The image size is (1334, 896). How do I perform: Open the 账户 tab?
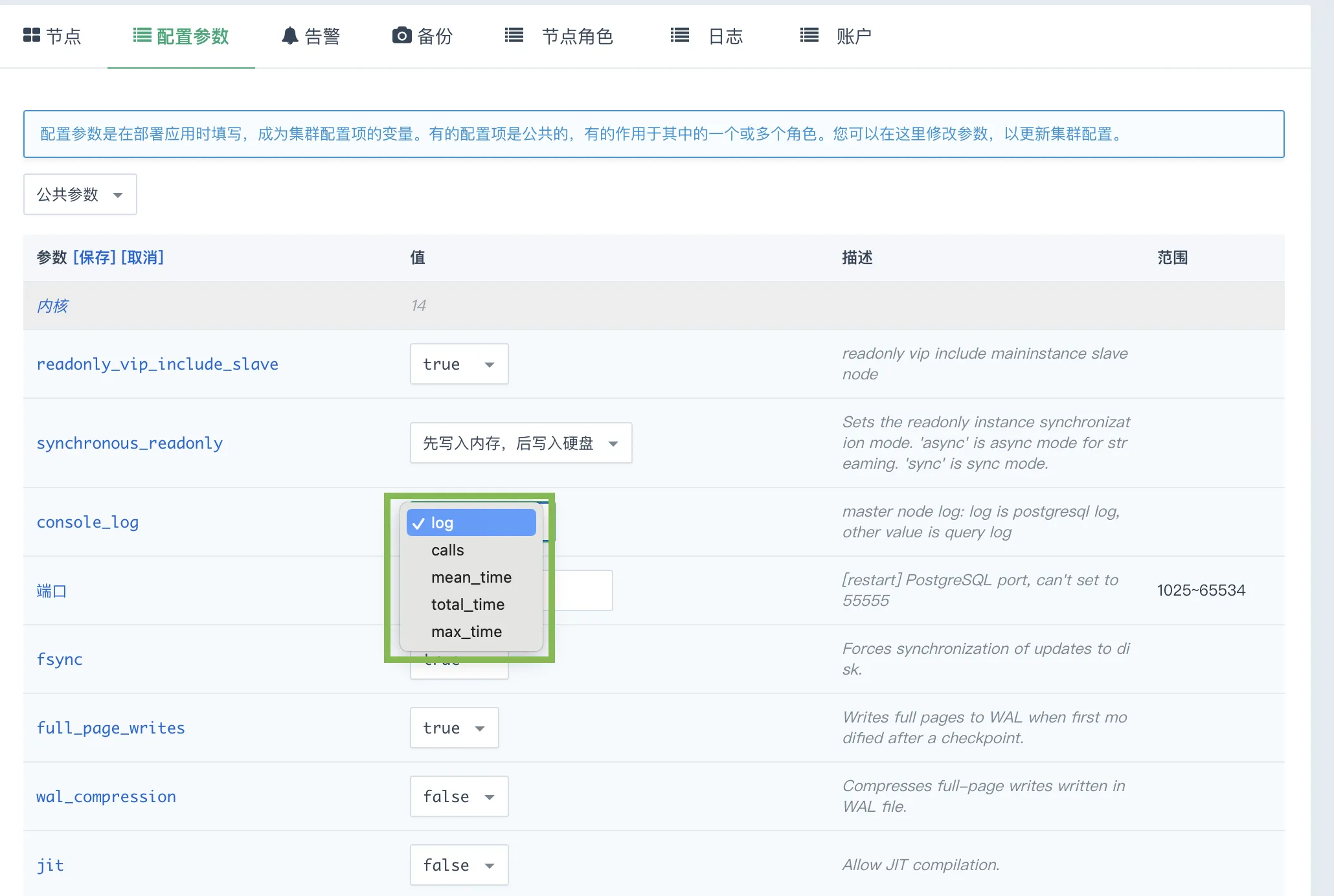click(x=836, y=36)
